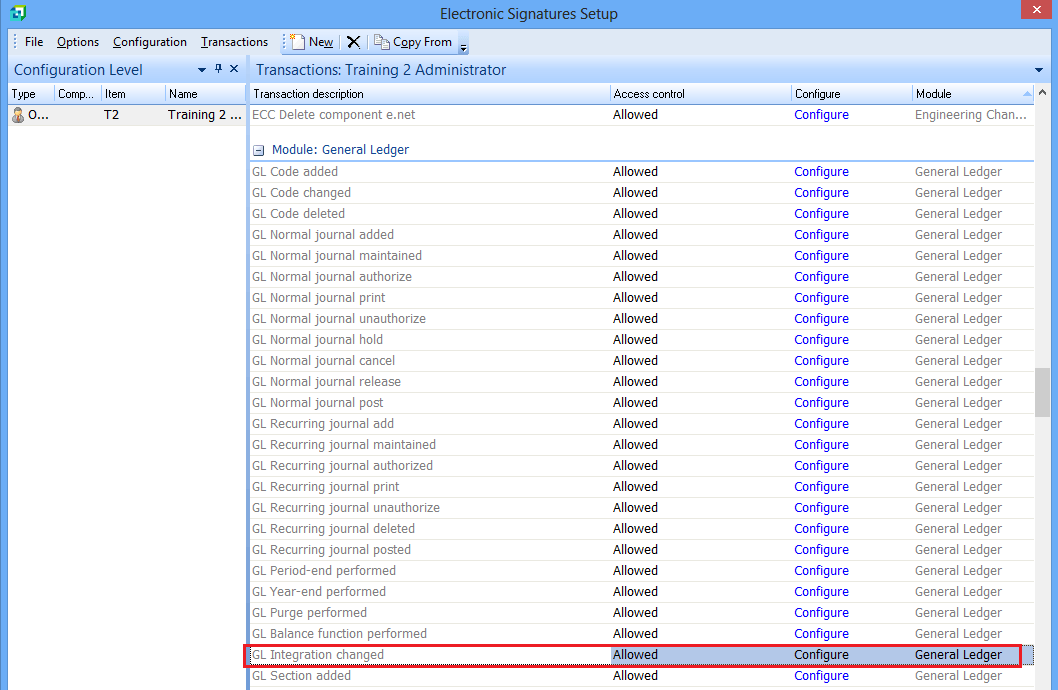
Task: Click the vertical scrollbar up arrow
Action: pos(1043,92)
